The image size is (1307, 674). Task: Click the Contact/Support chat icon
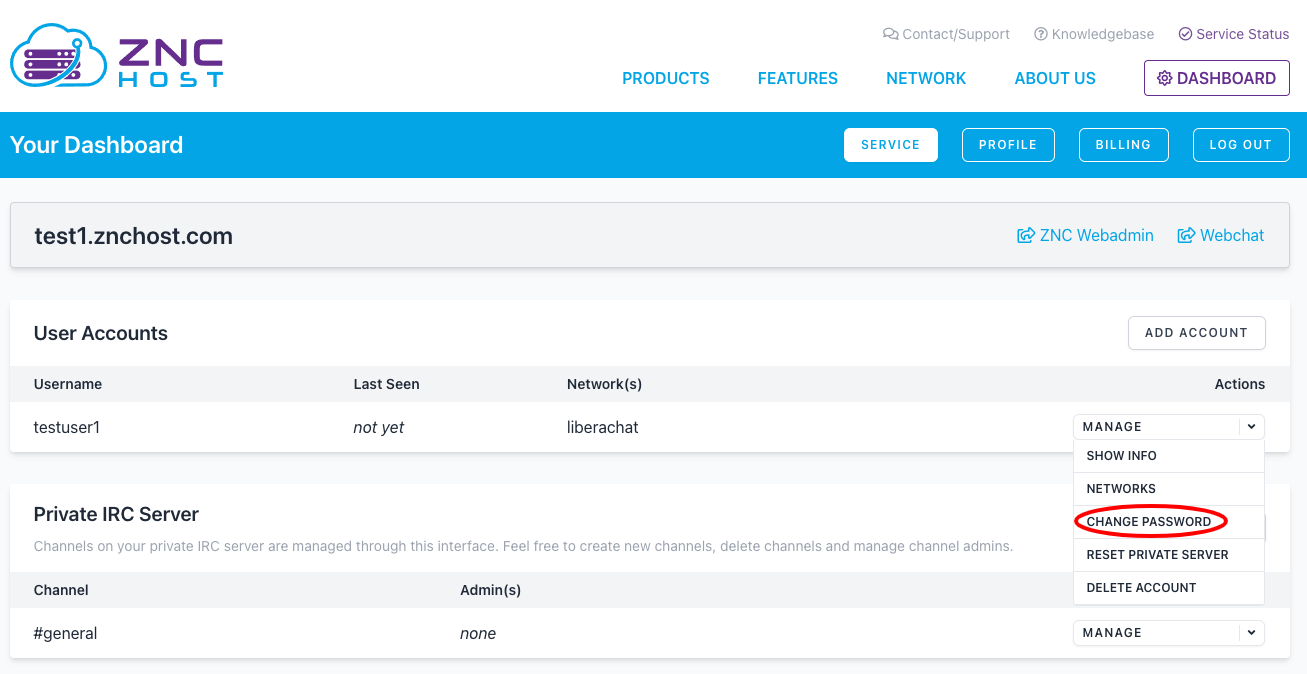click(890, 34)
